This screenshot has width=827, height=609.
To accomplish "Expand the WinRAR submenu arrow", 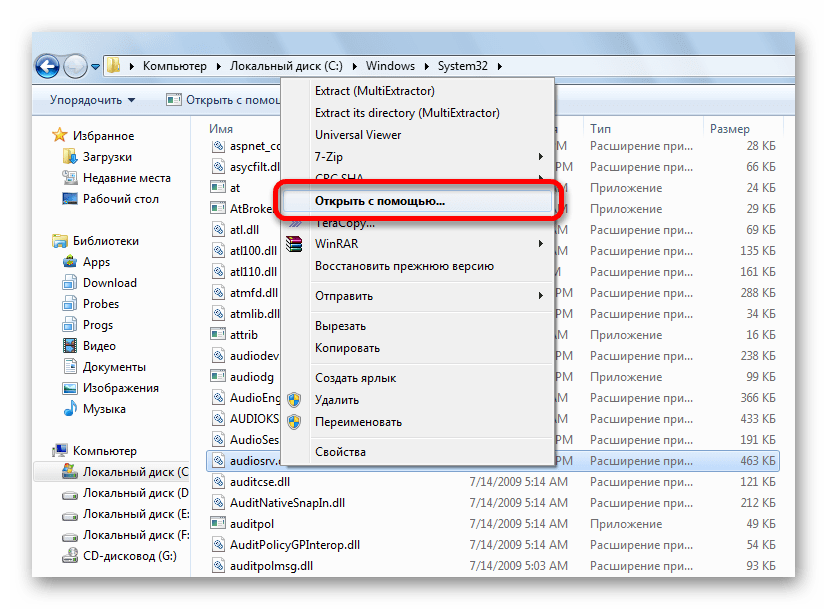I will click(x=541, y=244).
